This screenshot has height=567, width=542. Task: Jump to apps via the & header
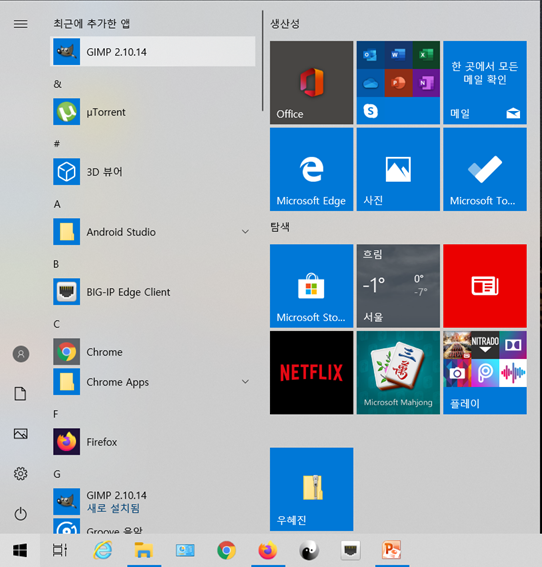pos(57,84)
